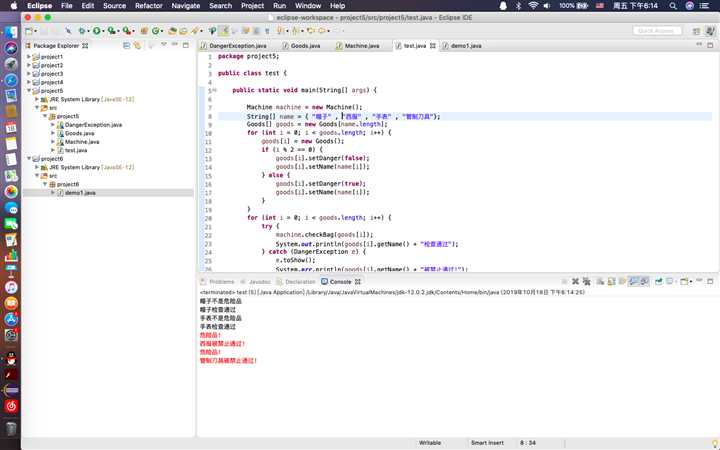
Task: Click the Wi-Fi icon in menu bar
Action: point(533,6)
